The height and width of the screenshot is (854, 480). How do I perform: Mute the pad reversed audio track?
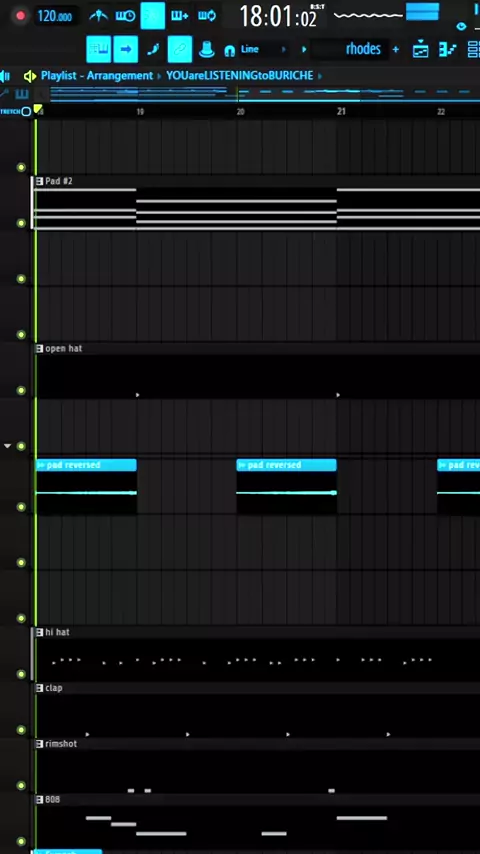(x=21, y=507)
